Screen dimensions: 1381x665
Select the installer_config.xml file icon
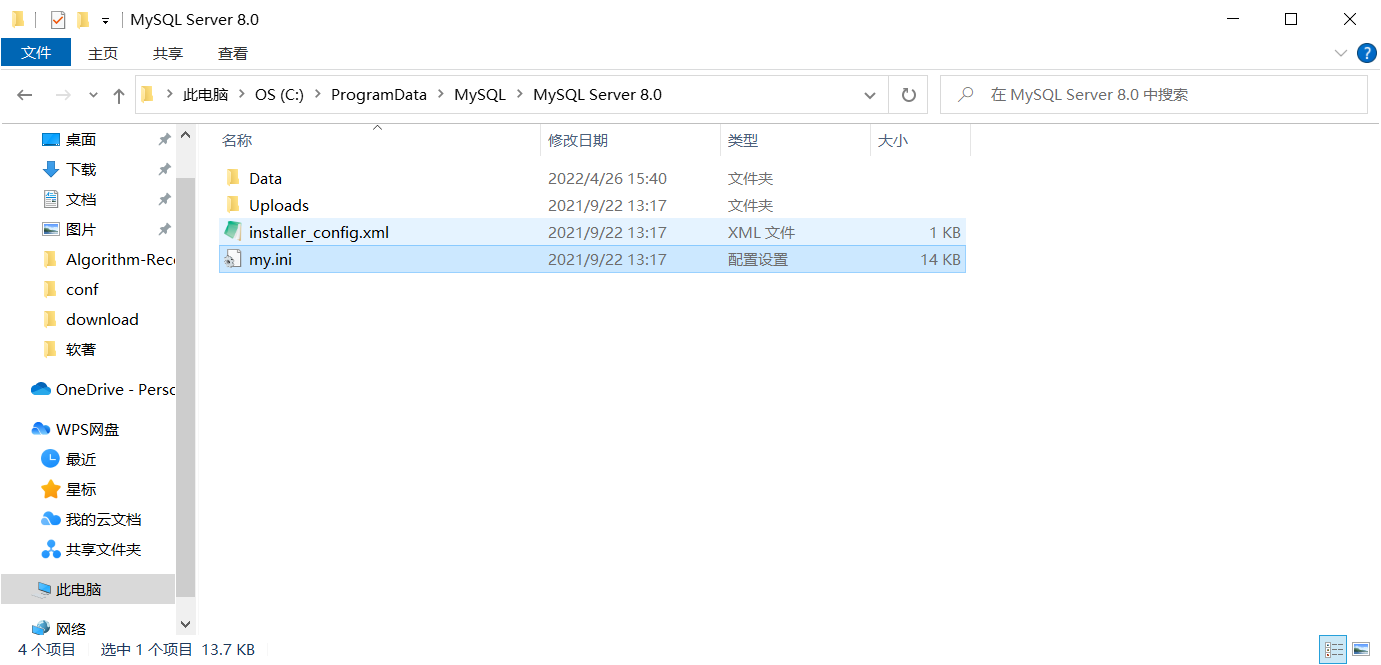(x=233, y=232)
